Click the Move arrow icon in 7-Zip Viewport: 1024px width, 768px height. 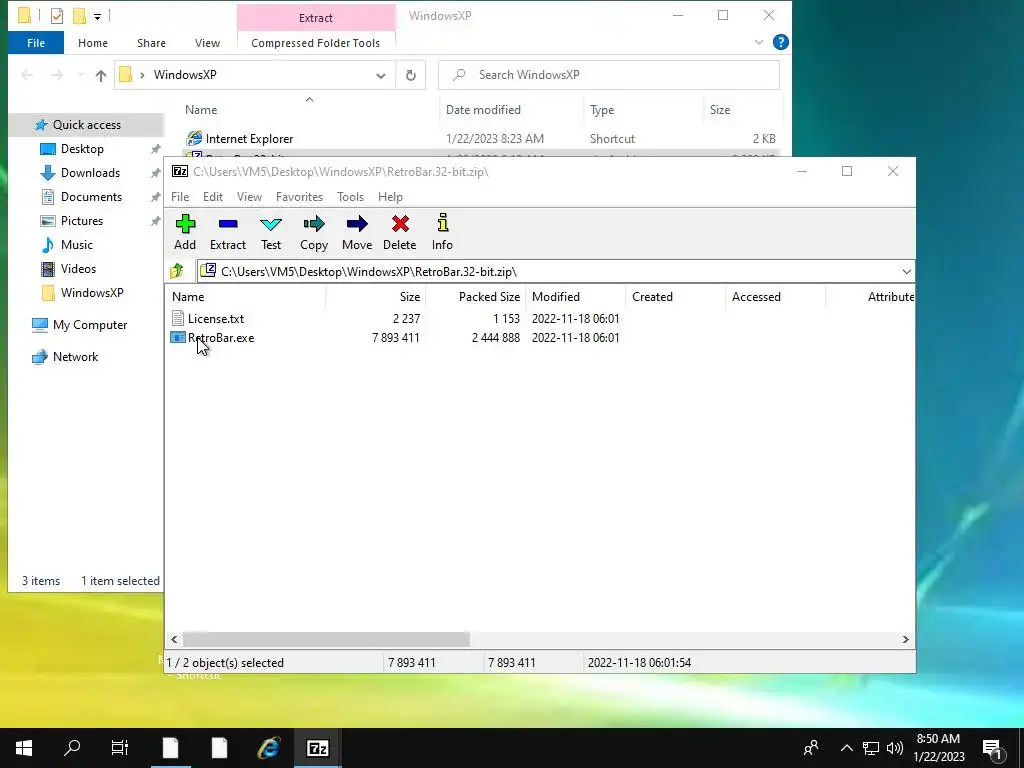click(357, 224)
